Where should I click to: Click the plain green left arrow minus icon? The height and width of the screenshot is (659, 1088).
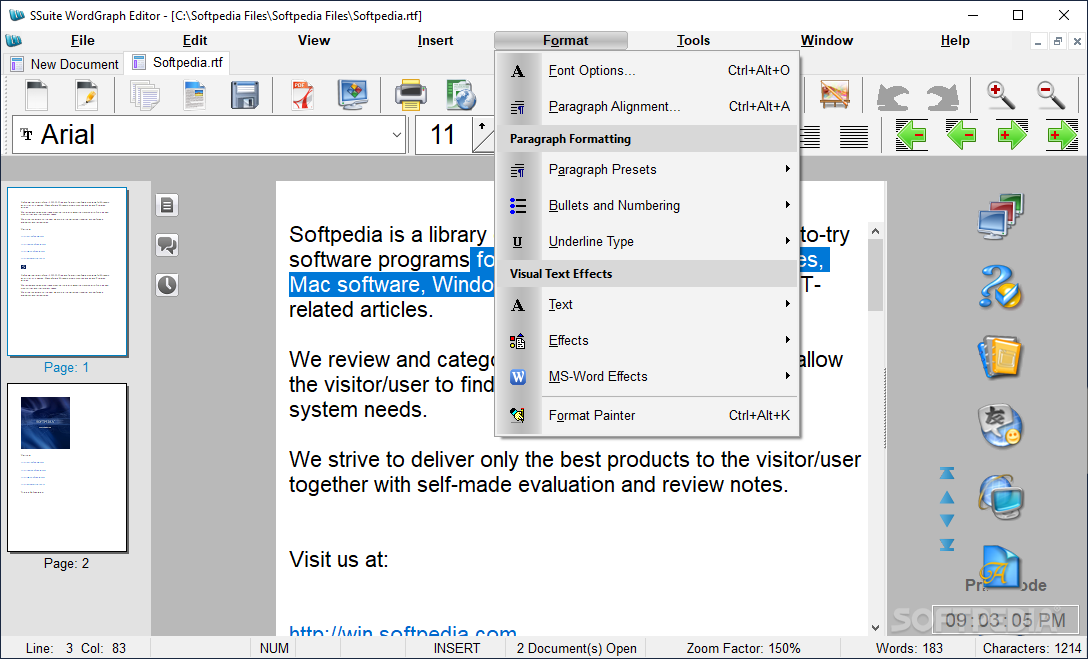pyautogui.click(x=961, y=135)
